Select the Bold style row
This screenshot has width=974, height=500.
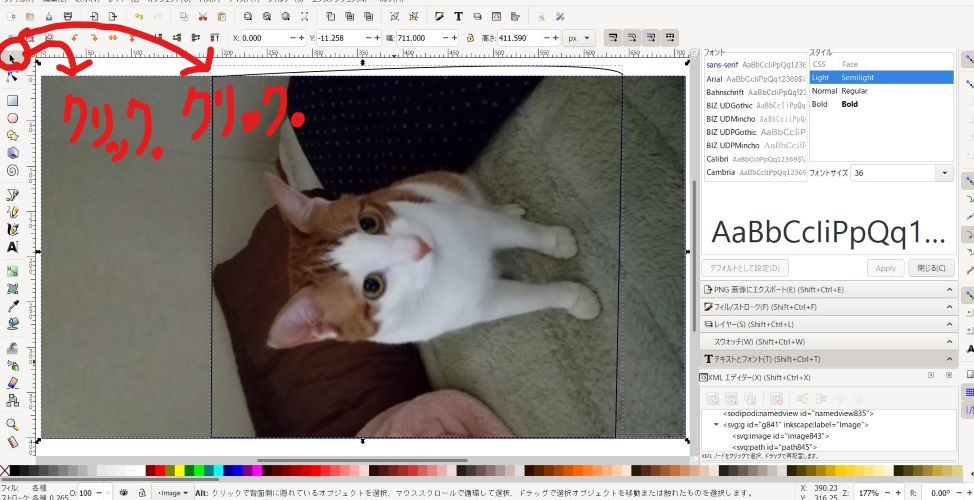(x=881, y=104)
